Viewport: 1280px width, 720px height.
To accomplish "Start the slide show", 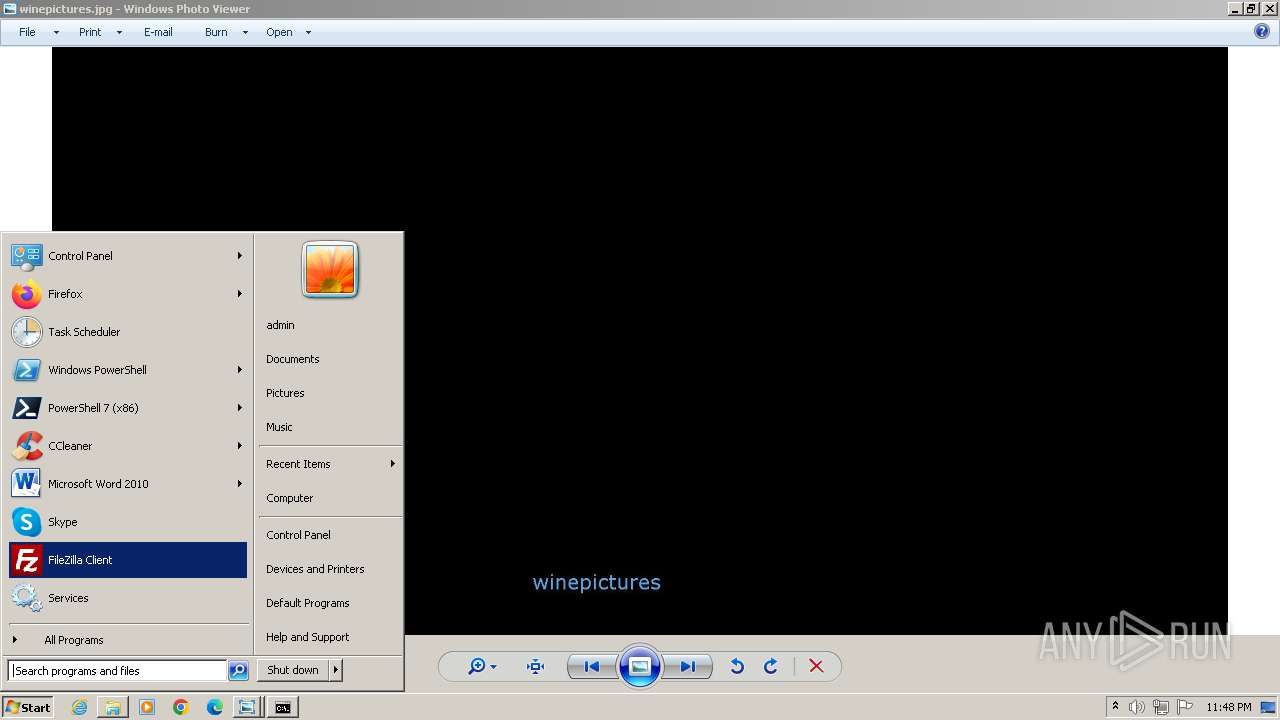I will point(640,667).
